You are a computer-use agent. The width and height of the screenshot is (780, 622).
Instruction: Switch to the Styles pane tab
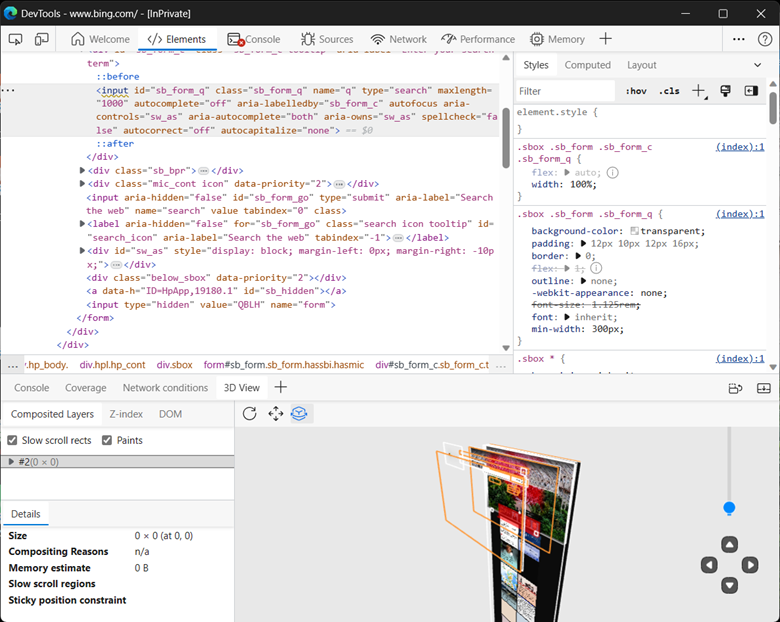(x=536, y=65)
